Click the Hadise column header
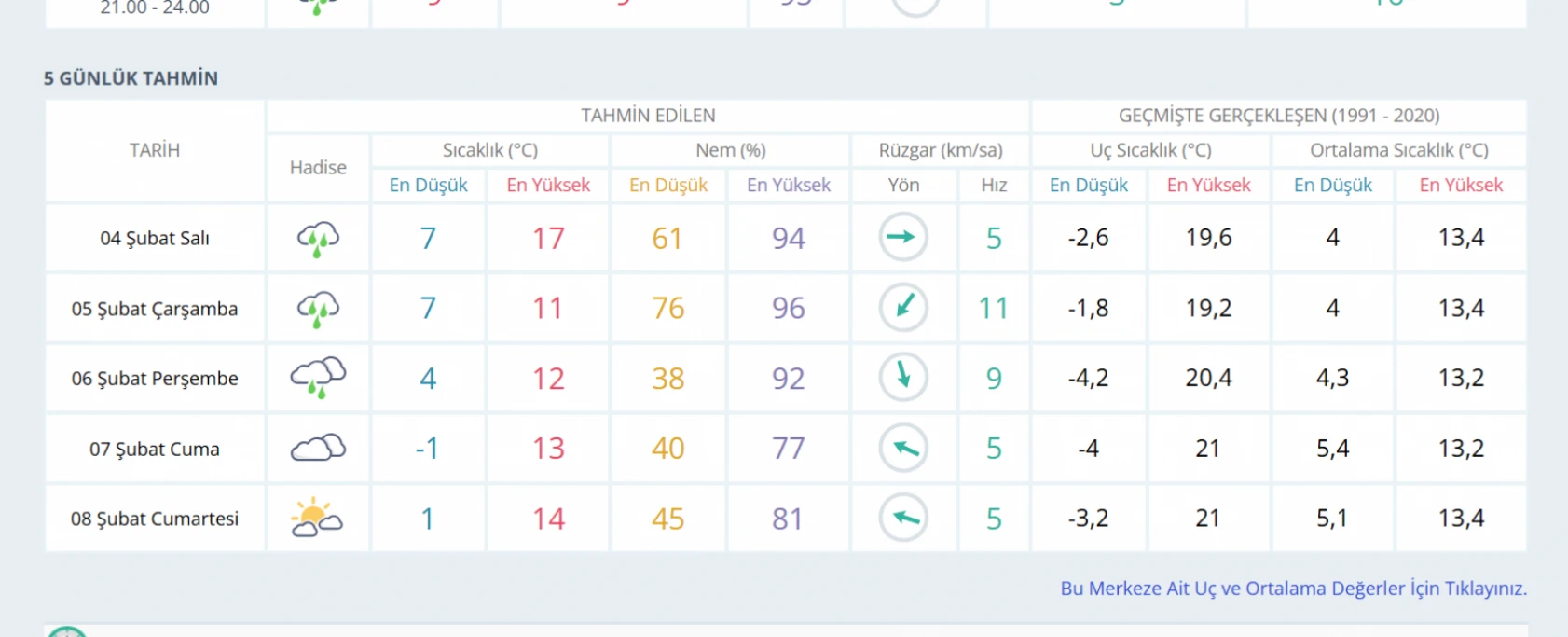Image resolution: width=1568 pixels, height=637 pixels. tap(318, 168)
